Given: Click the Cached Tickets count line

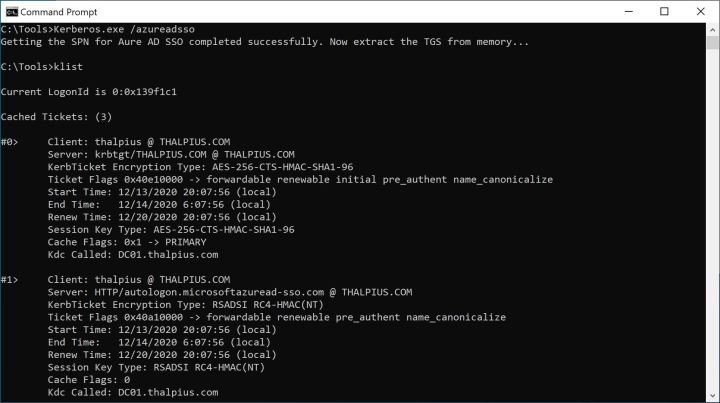Looking at the screenshot, I should pos(60,117).
